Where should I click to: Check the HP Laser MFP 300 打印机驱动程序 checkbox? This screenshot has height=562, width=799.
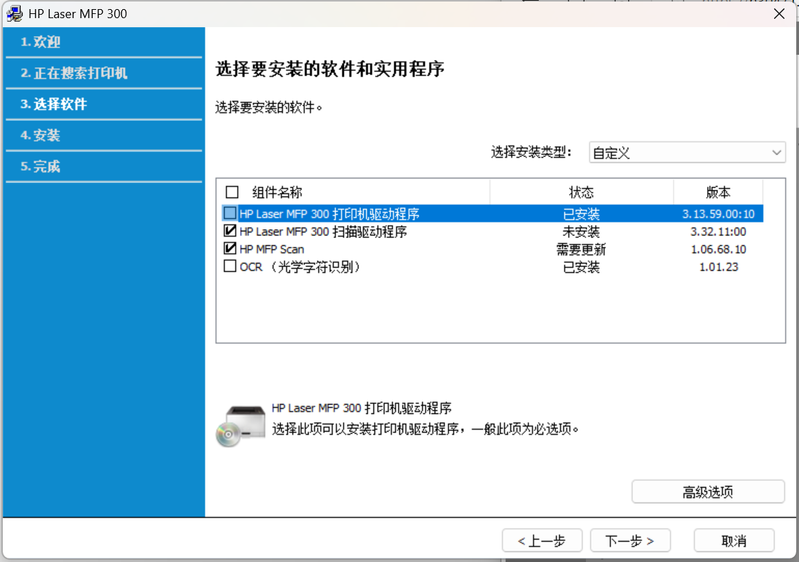click(x=230, y=213)
